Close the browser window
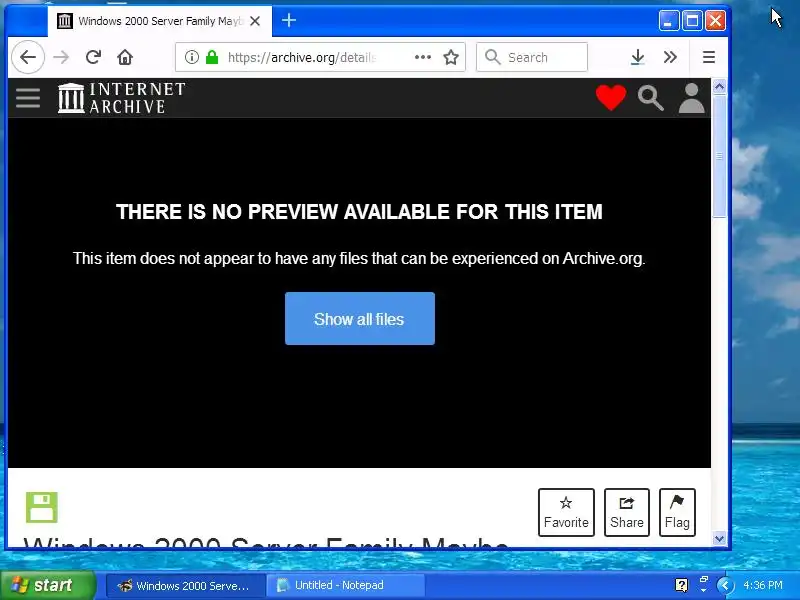 715,21
